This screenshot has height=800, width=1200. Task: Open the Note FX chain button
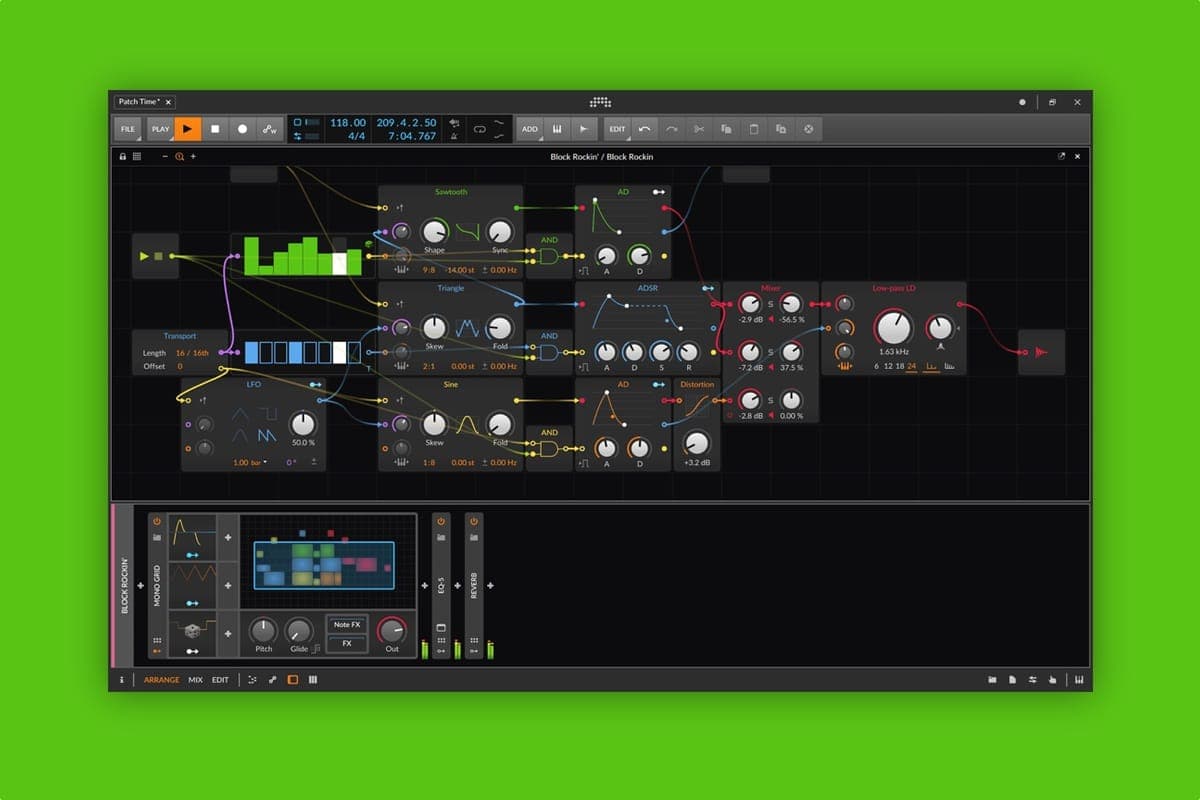point(347,624)
